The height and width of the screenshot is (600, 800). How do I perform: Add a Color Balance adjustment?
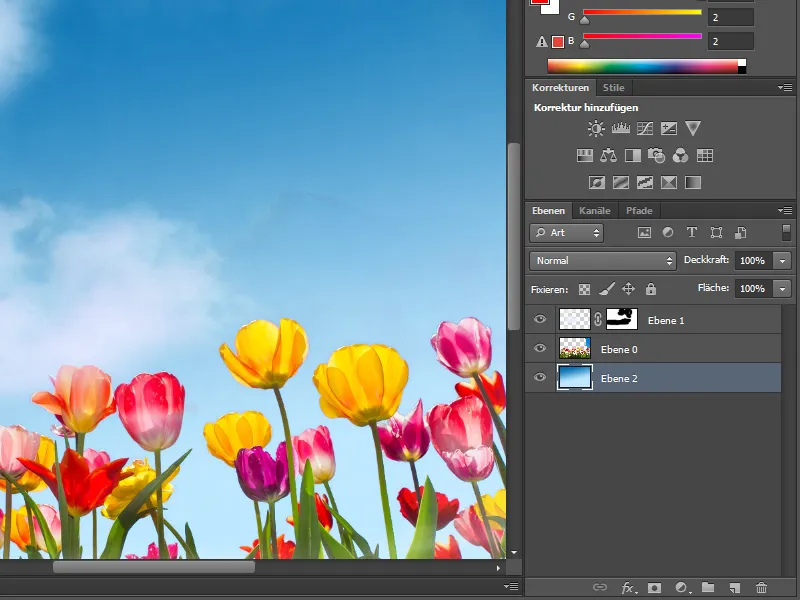click(x=608, y=155)
